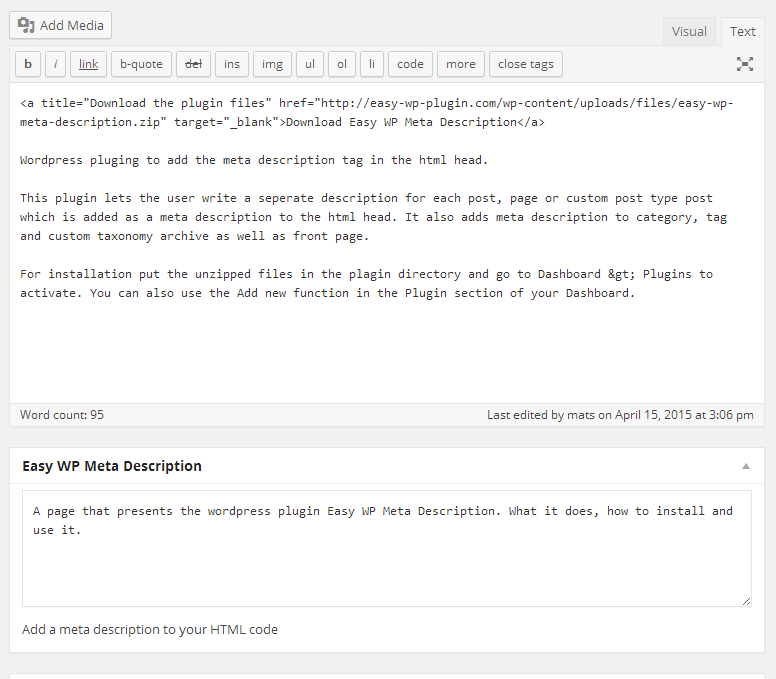Insert the more tag
776x679 pixels.
[461, 64]
